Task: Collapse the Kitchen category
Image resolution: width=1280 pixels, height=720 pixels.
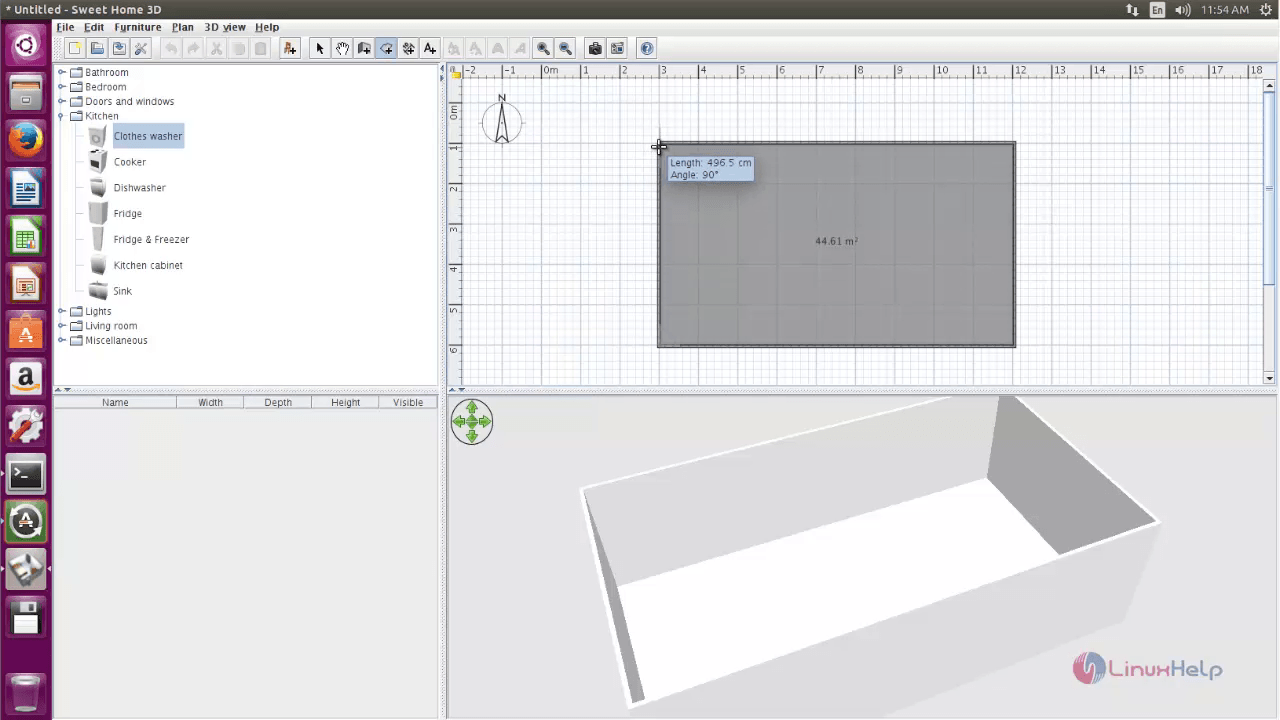Action: click(x=62, y=116)
